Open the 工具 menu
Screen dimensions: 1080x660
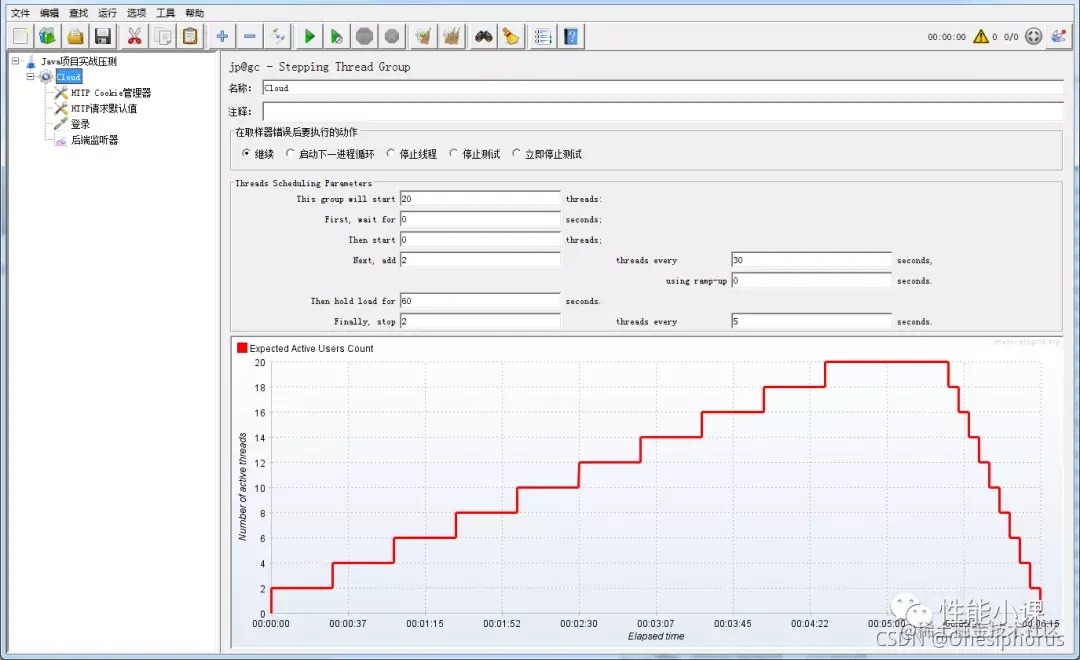click(x=165, y=12)
